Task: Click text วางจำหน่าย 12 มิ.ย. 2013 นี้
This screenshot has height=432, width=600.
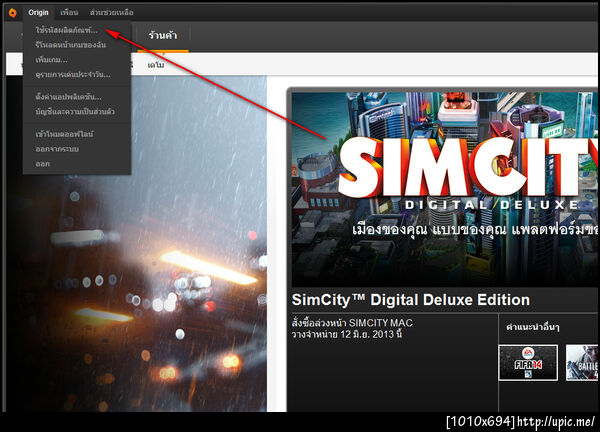Action: pos(347,334)
